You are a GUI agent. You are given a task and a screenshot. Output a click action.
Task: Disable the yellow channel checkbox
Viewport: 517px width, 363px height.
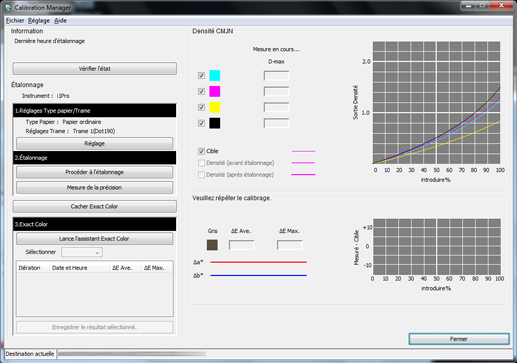pos(201,107)
